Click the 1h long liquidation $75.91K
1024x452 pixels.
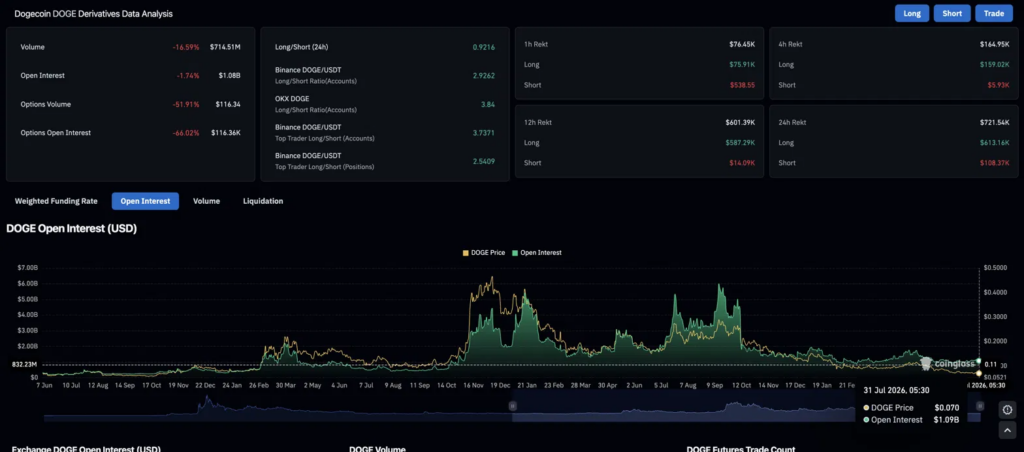[742, 65]
